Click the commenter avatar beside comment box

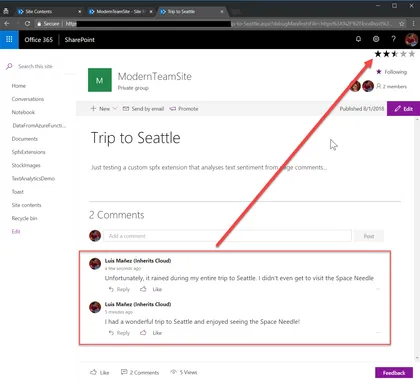click(95, 236)
